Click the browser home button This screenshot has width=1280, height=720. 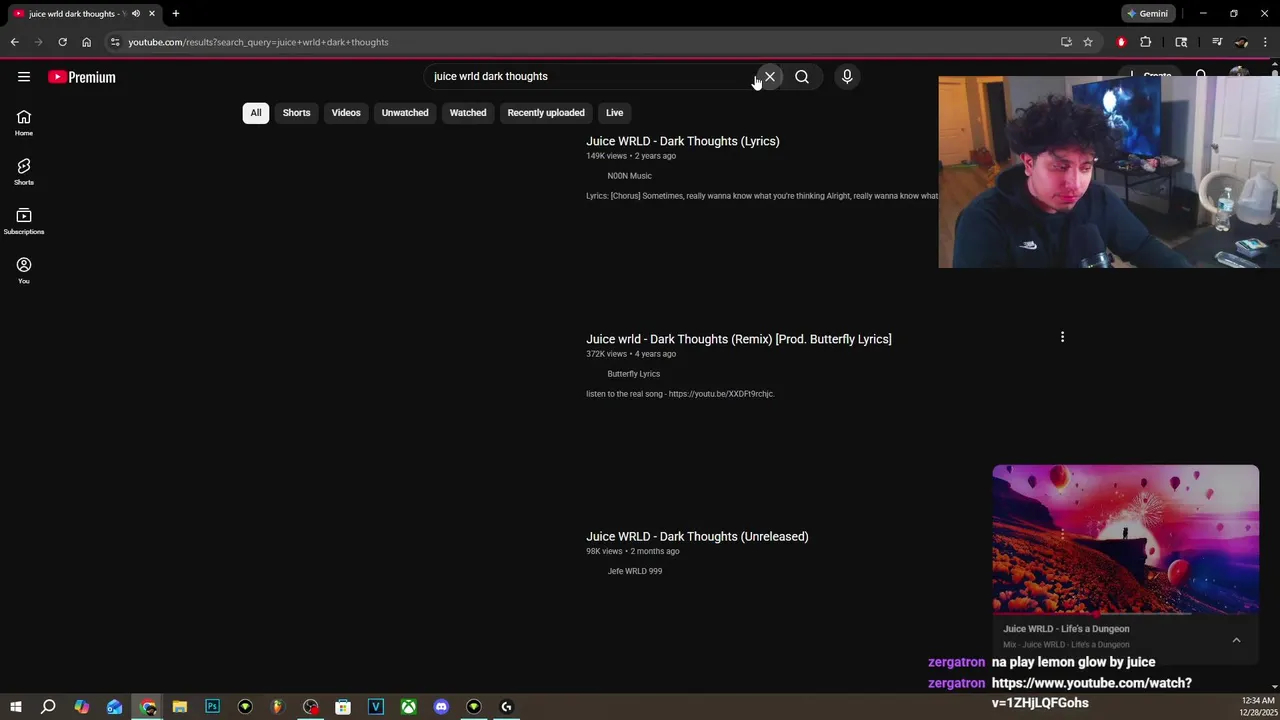[86, 42]
